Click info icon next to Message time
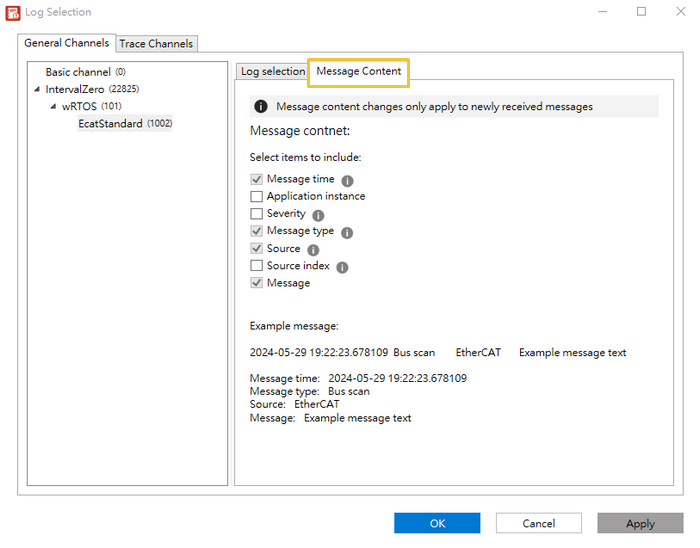The height and width of the screenshot is (548, 700). tap(348, 181)
